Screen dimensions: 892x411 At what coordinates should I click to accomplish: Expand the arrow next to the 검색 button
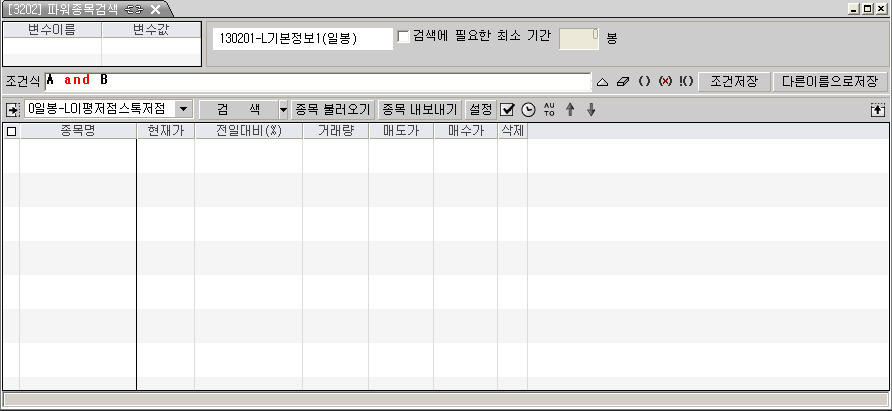[283, 109]
